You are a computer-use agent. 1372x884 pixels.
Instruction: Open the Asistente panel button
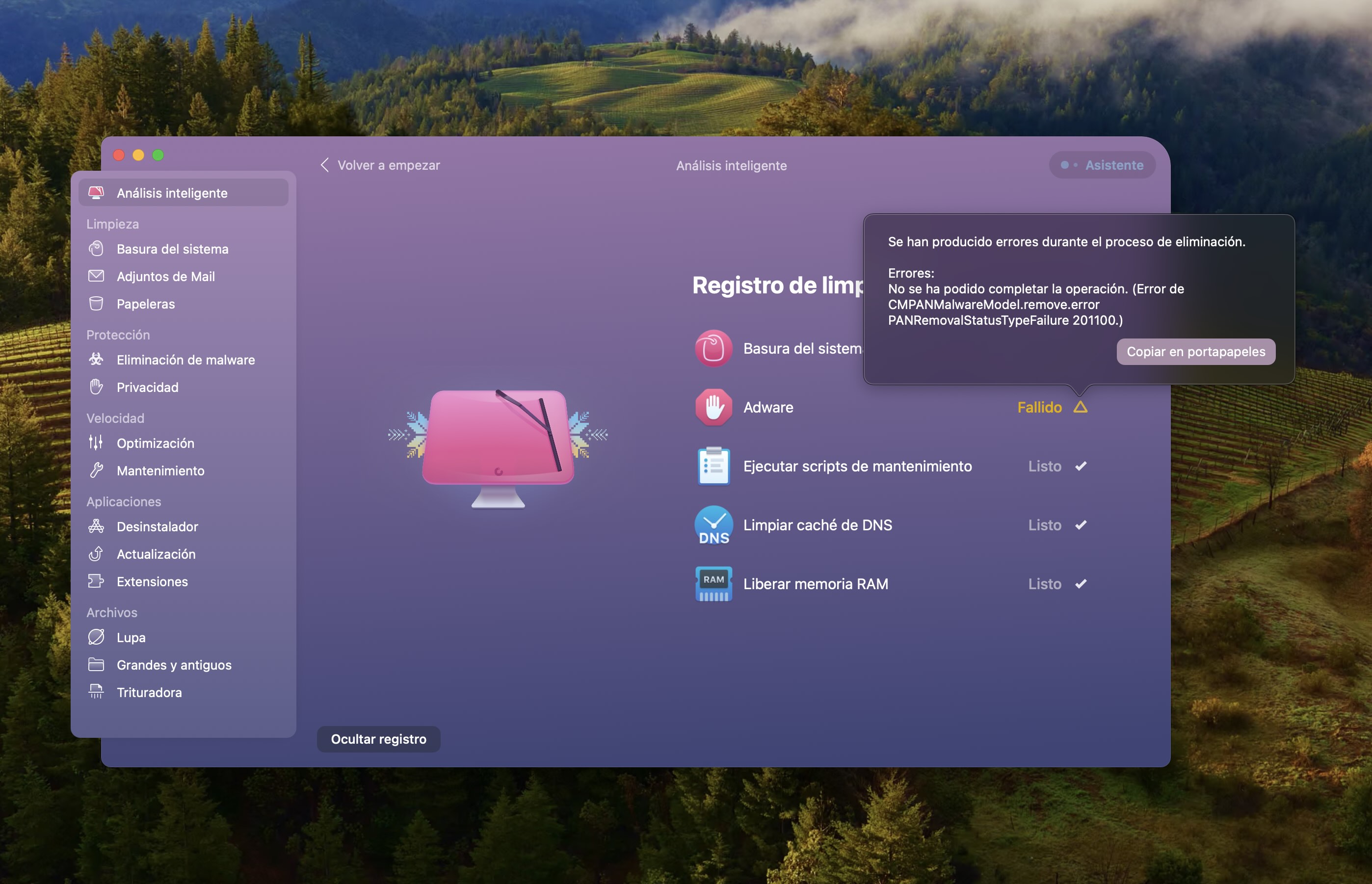pos(1102,165)
